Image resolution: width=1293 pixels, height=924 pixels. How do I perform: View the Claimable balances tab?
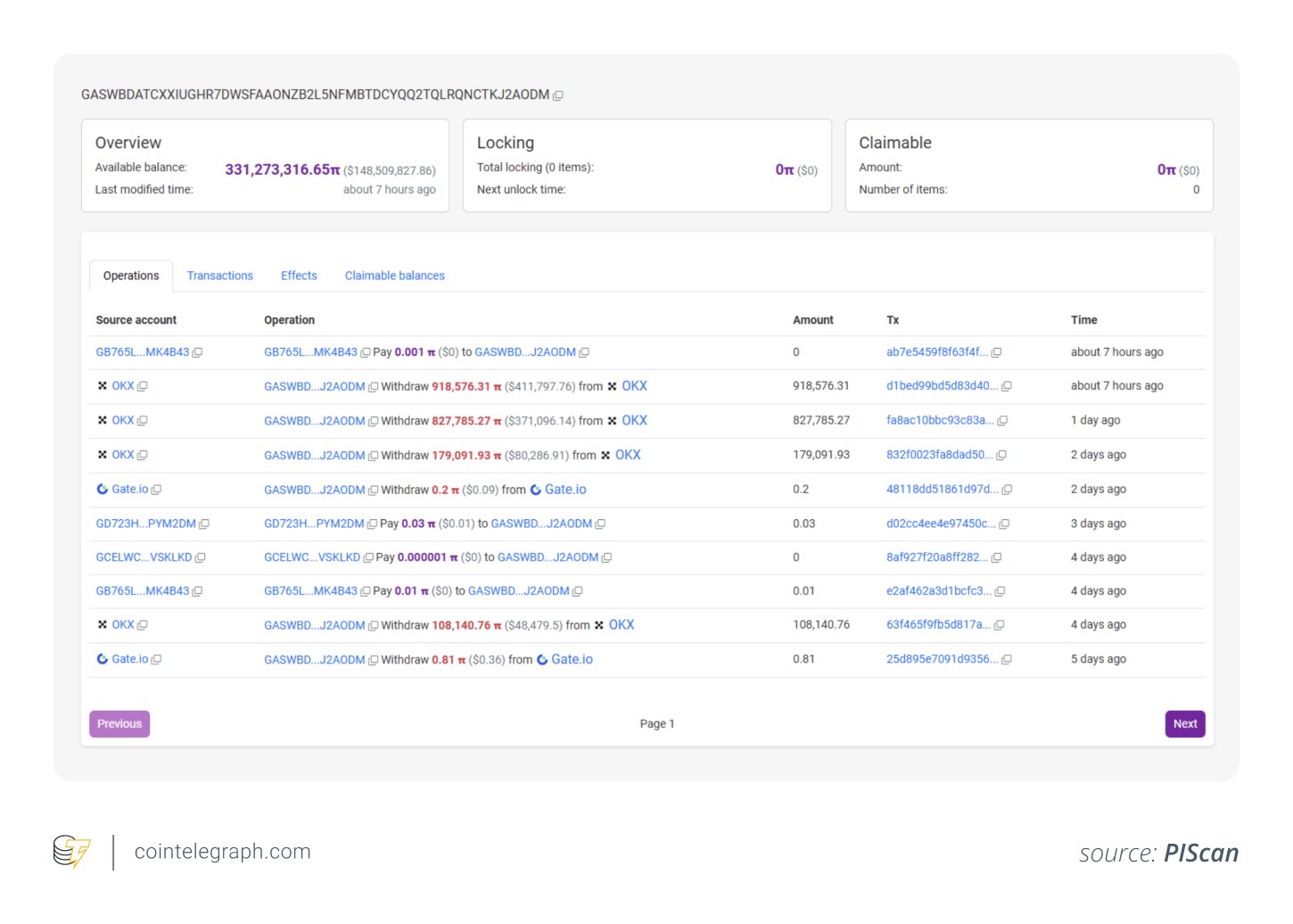click(x=394, y=275)
